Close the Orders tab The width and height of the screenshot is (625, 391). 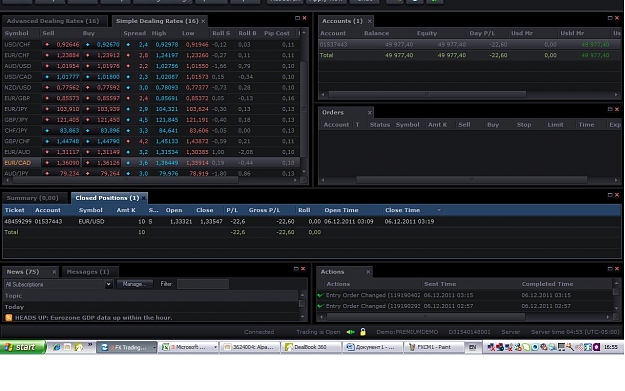coord(369,113)
